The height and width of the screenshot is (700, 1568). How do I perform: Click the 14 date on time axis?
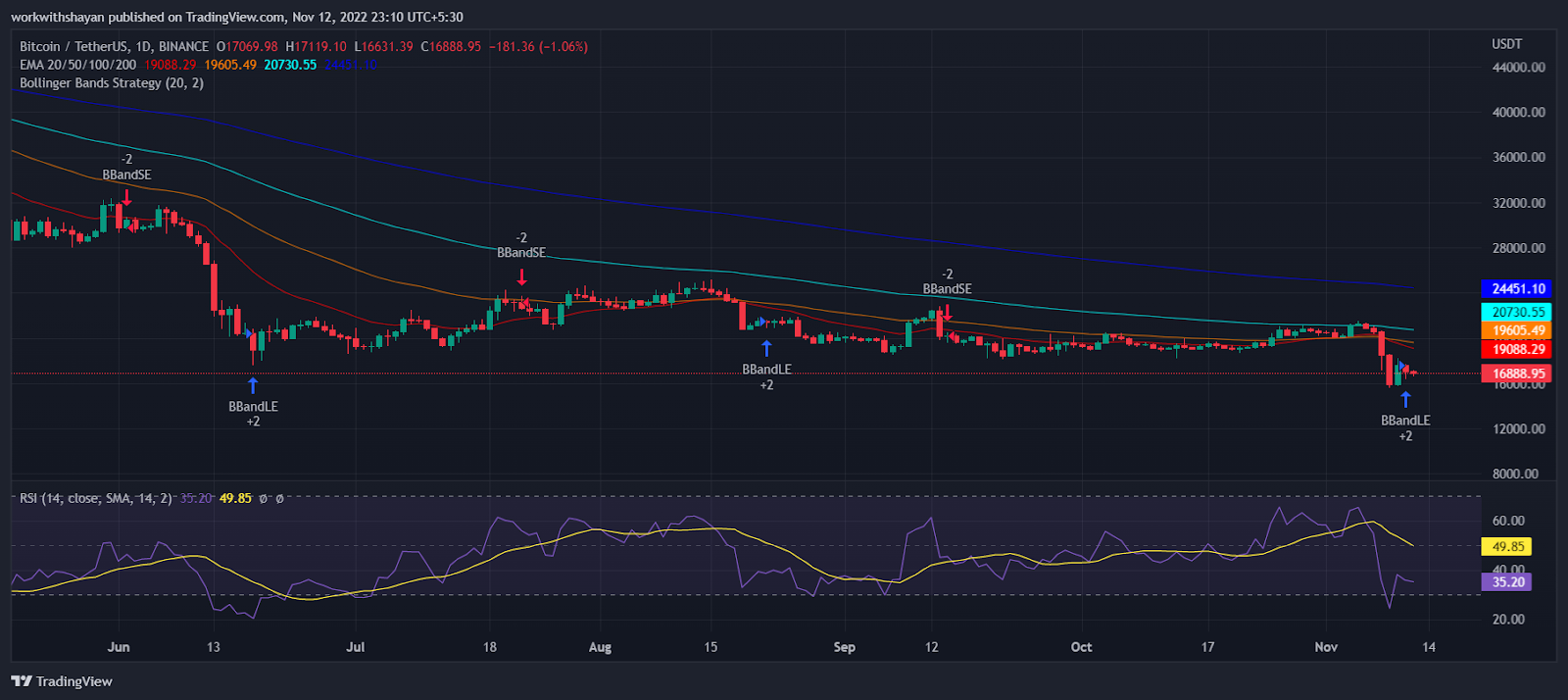click(1429, 647)
